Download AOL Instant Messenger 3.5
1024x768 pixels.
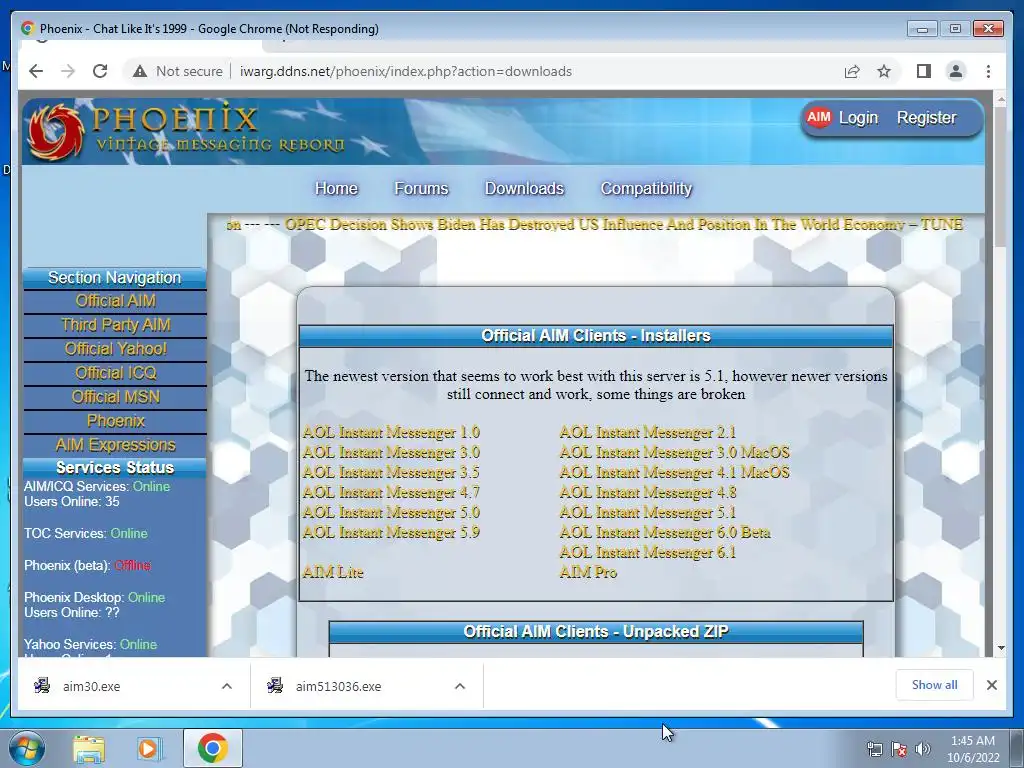(391, 472)
